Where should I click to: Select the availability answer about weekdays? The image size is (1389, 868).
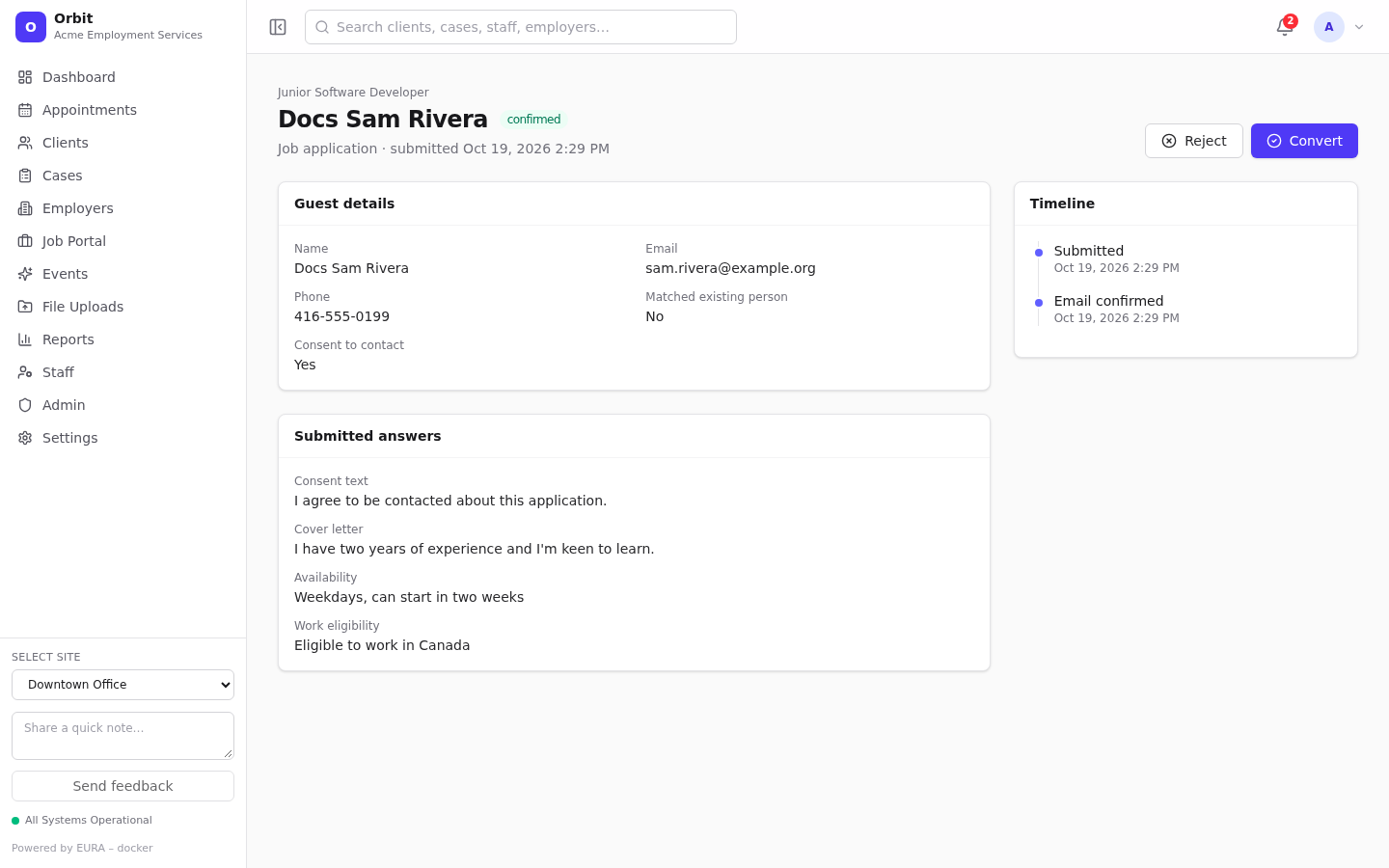(409, 597)
